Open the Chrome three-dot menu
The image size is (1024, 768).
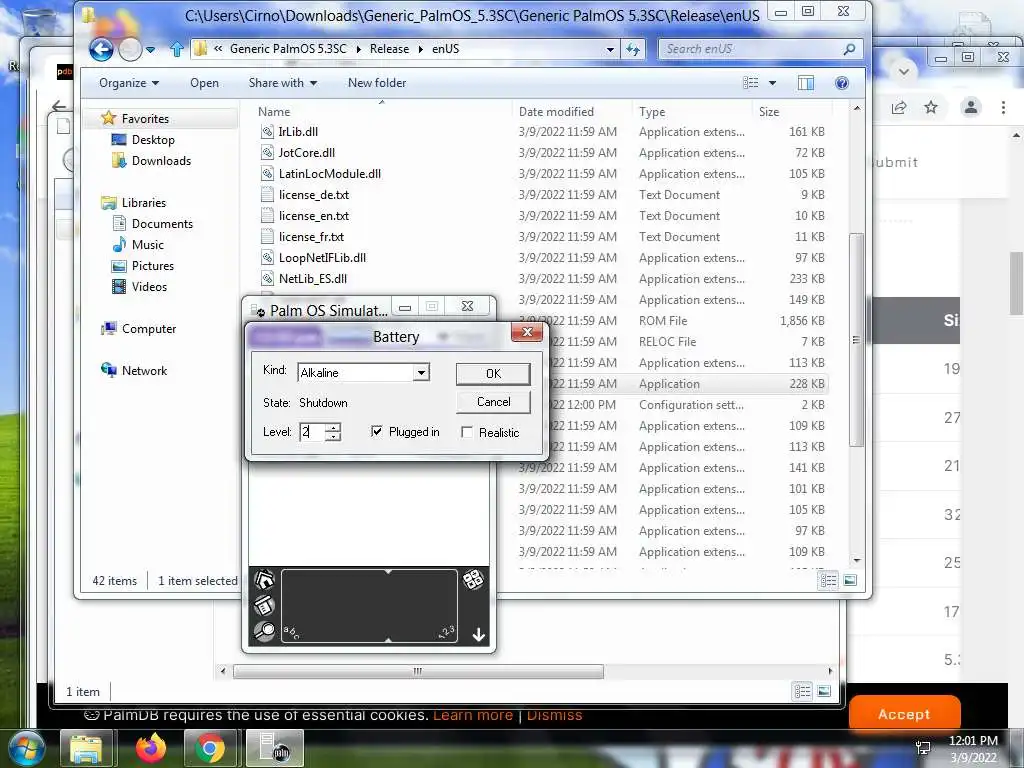tap(1003, 107)
